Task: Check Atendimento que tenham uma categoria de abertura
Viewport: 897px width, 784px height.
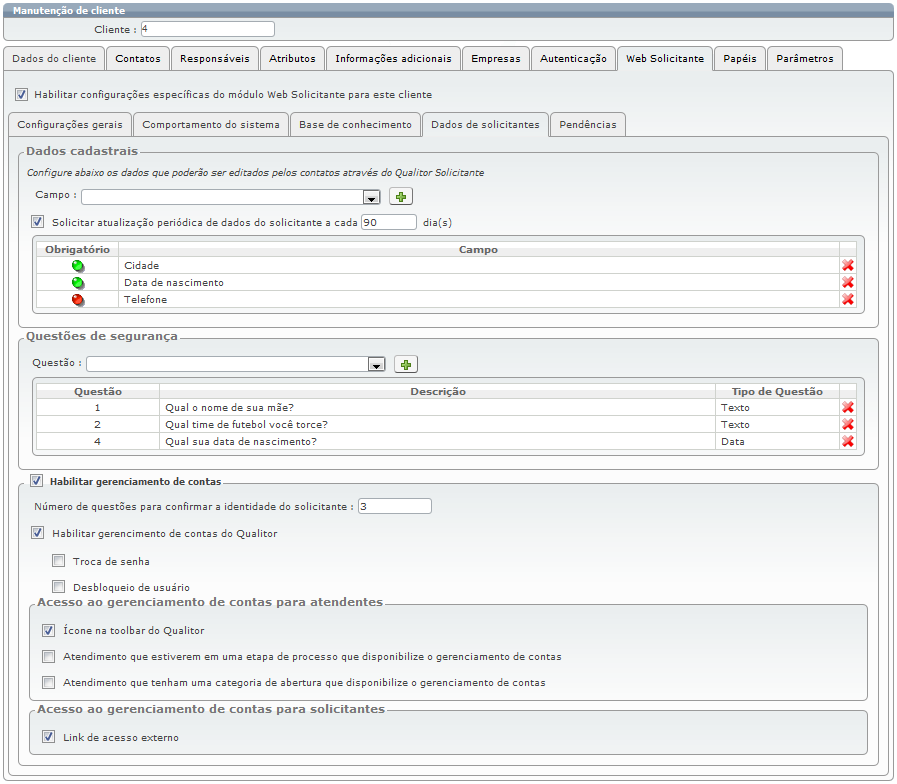Action: click(49, 682)
